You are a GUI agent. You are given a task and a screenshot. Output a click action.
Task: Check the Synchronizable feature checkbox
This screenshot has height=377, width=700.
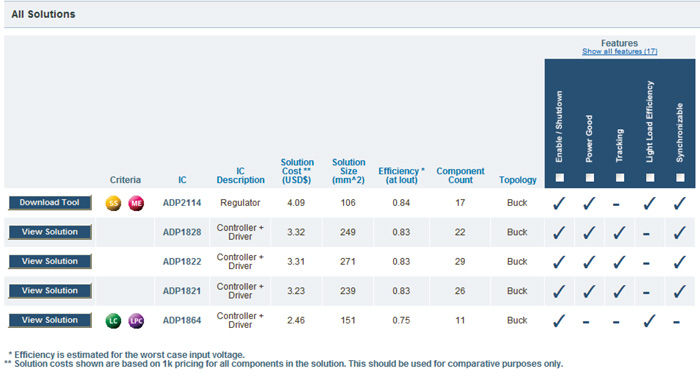(x=680, y=178)
